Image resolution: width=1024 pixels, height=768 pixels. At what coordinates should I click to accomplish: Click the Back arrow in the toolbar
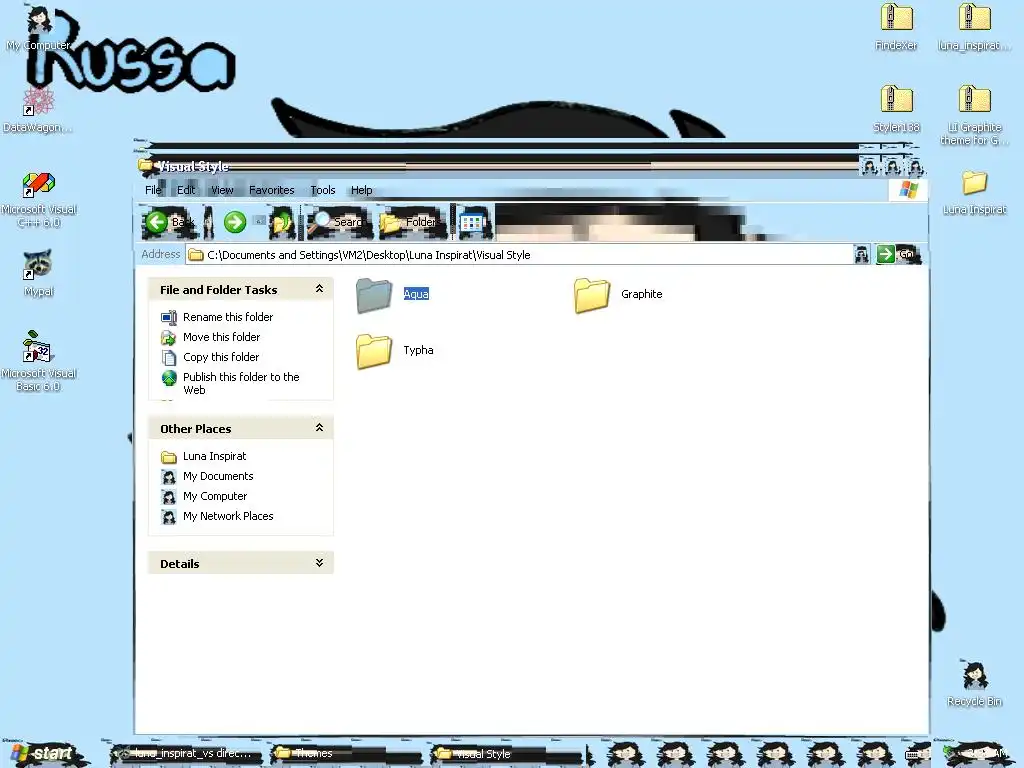tap(157, 222)
